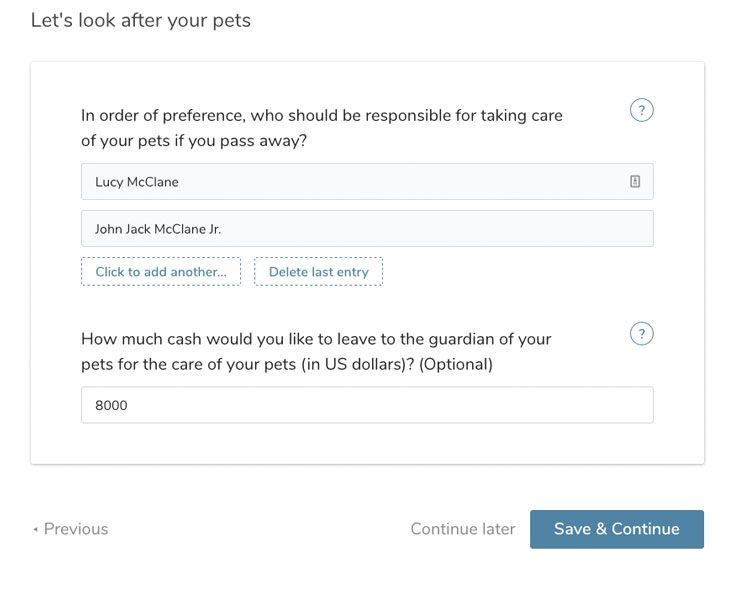Select the cash amount field containing 8000
The image size is (750, 600).
(367, 405)
